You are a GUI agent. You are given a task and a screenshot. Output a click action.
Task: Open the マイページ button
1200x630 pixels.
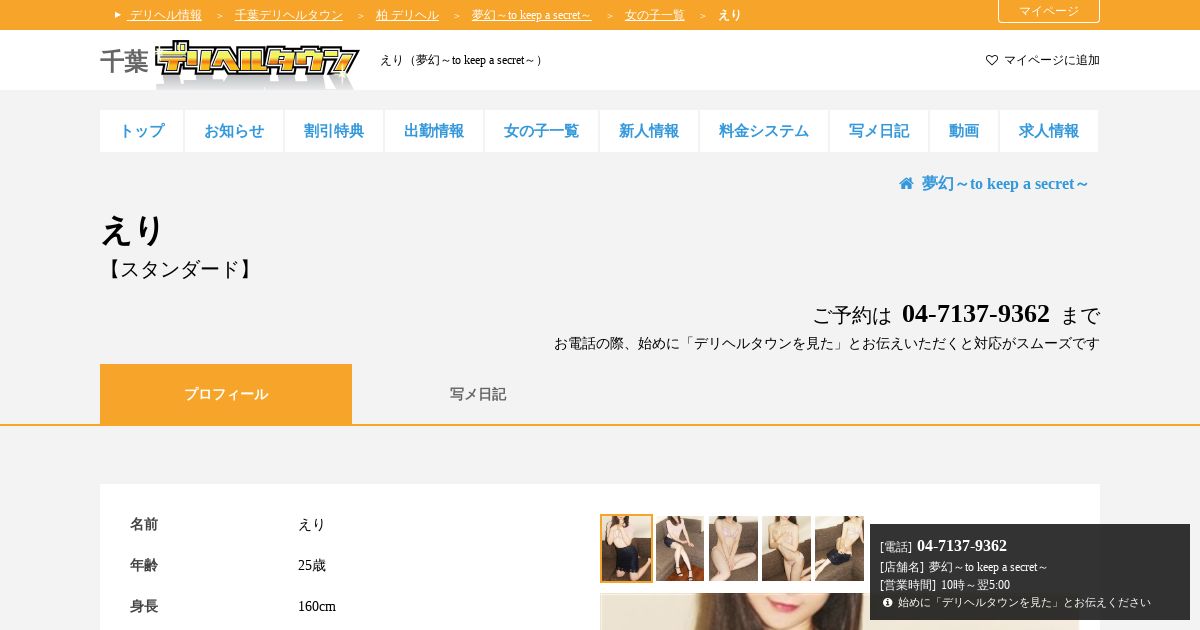[x=1049, y=11]
